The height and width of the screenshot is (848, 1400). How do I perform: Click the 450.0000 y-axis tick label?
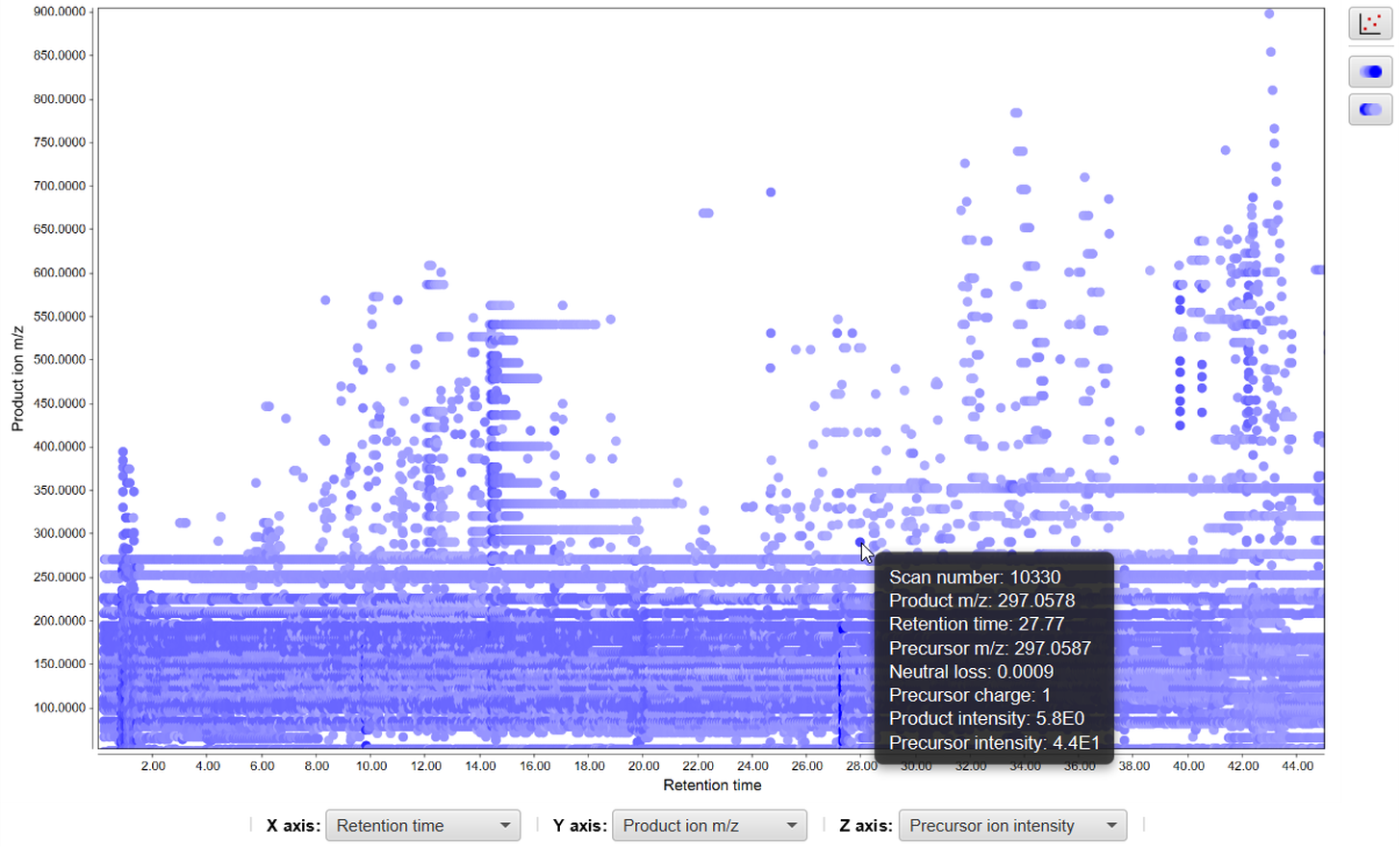60,403
